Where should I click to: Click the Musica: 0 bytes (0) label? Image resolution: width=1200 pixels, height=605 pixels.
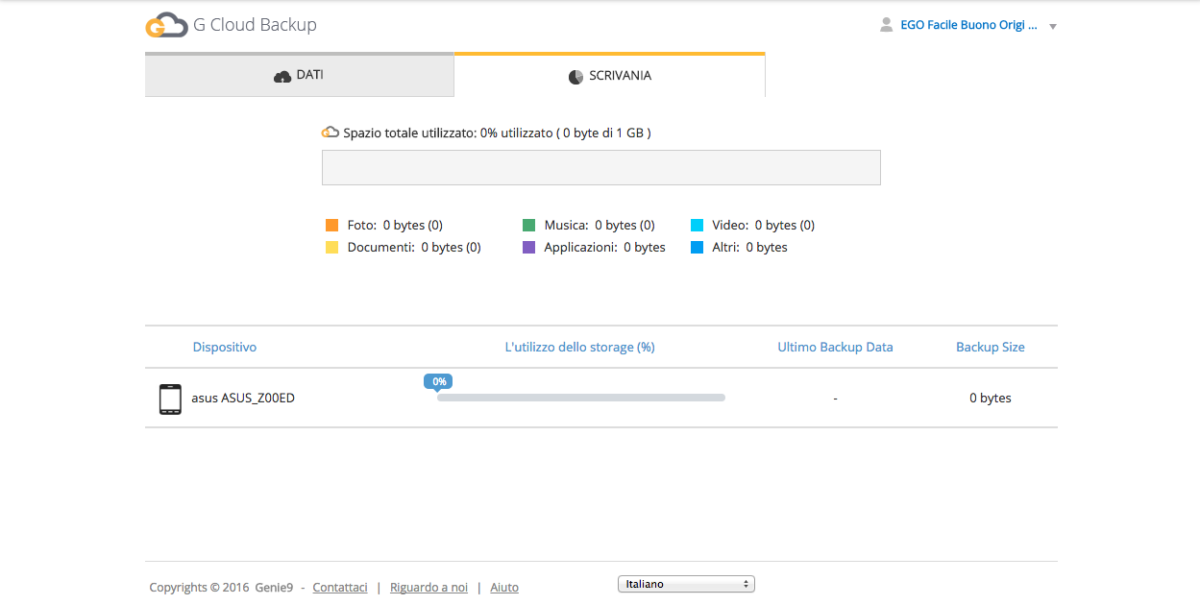600,225
